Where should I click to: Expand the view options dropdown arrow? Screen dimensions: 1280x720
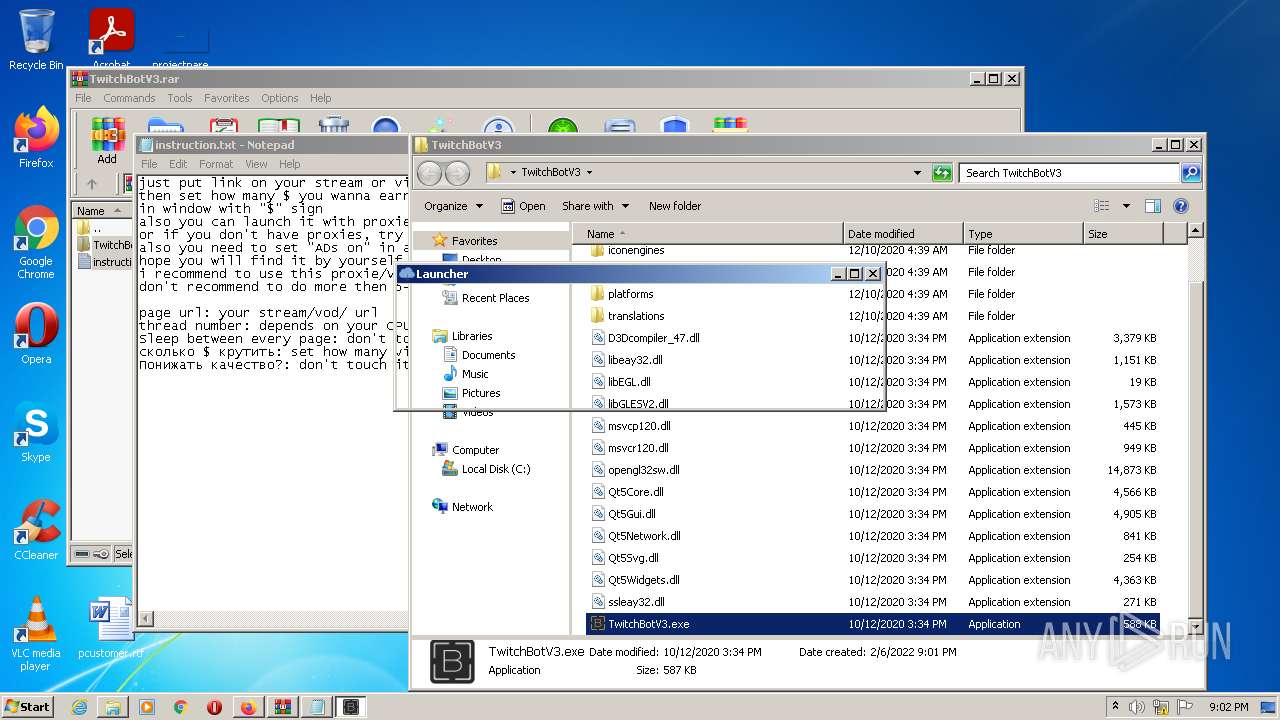[1126, 206]
